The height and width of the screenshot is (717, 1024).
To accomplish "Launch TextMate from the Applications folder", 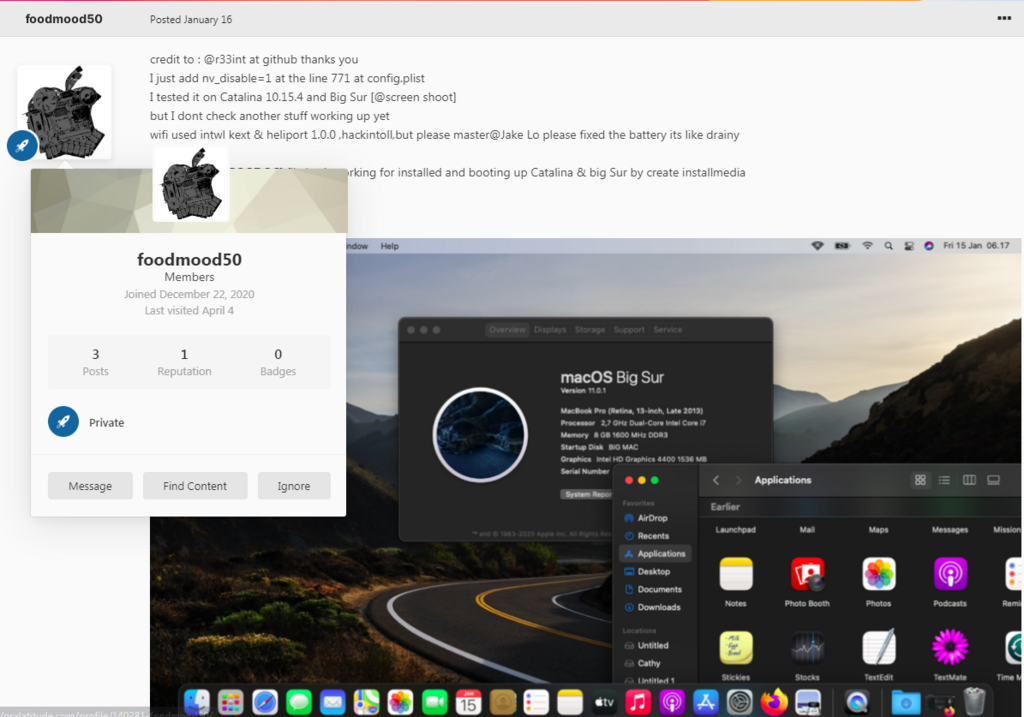I will pos(949,648).
